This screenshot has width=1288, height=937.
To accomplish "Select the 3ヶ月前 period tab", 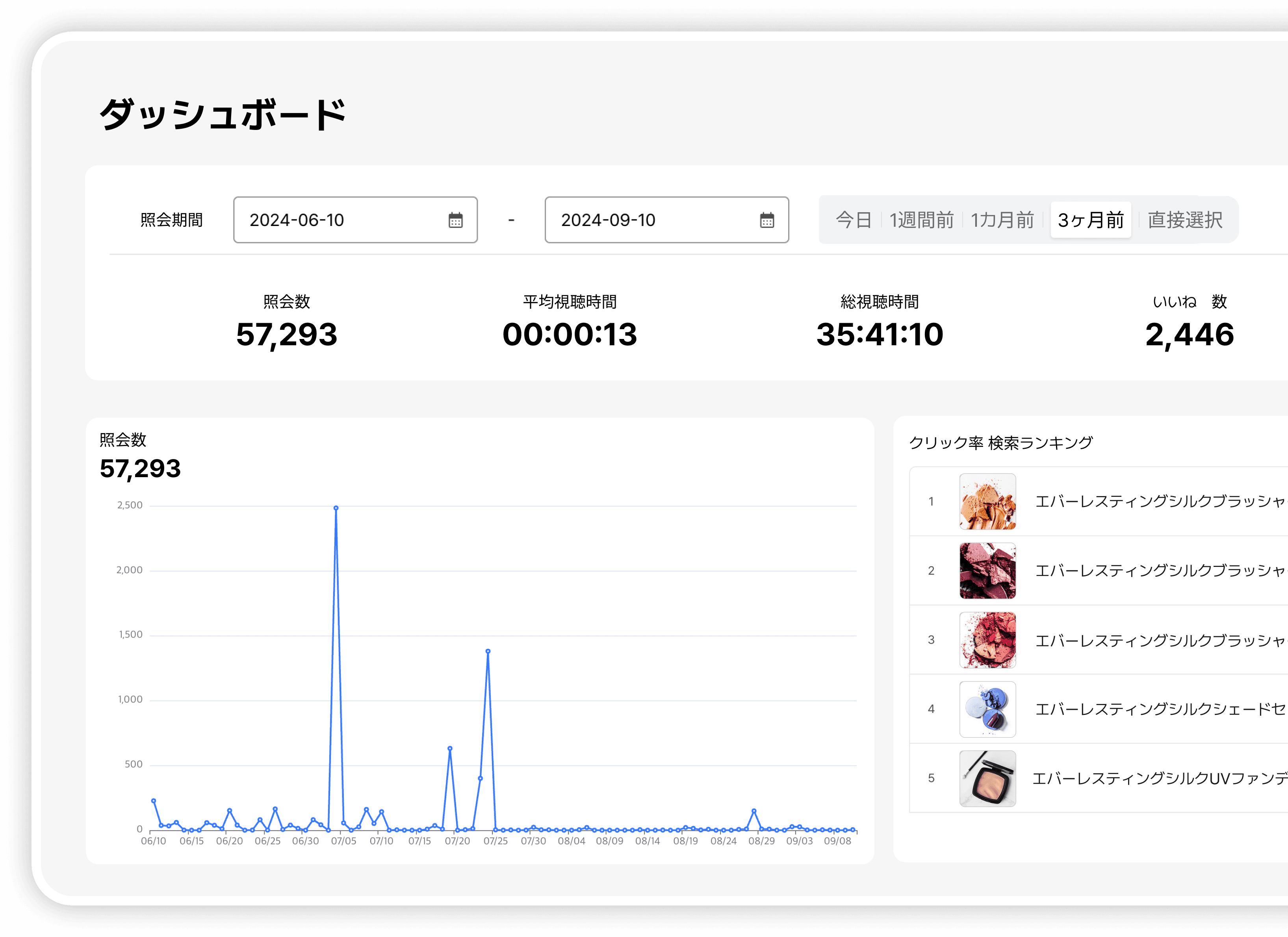I will (x=1090, y=220).
